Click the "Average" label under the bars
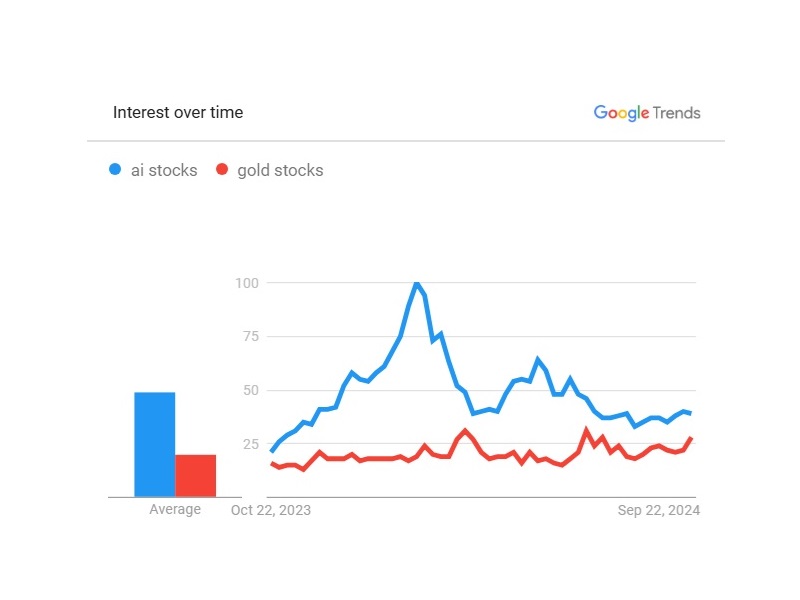Viewport: 800px width, 600px height. point(175,510)
